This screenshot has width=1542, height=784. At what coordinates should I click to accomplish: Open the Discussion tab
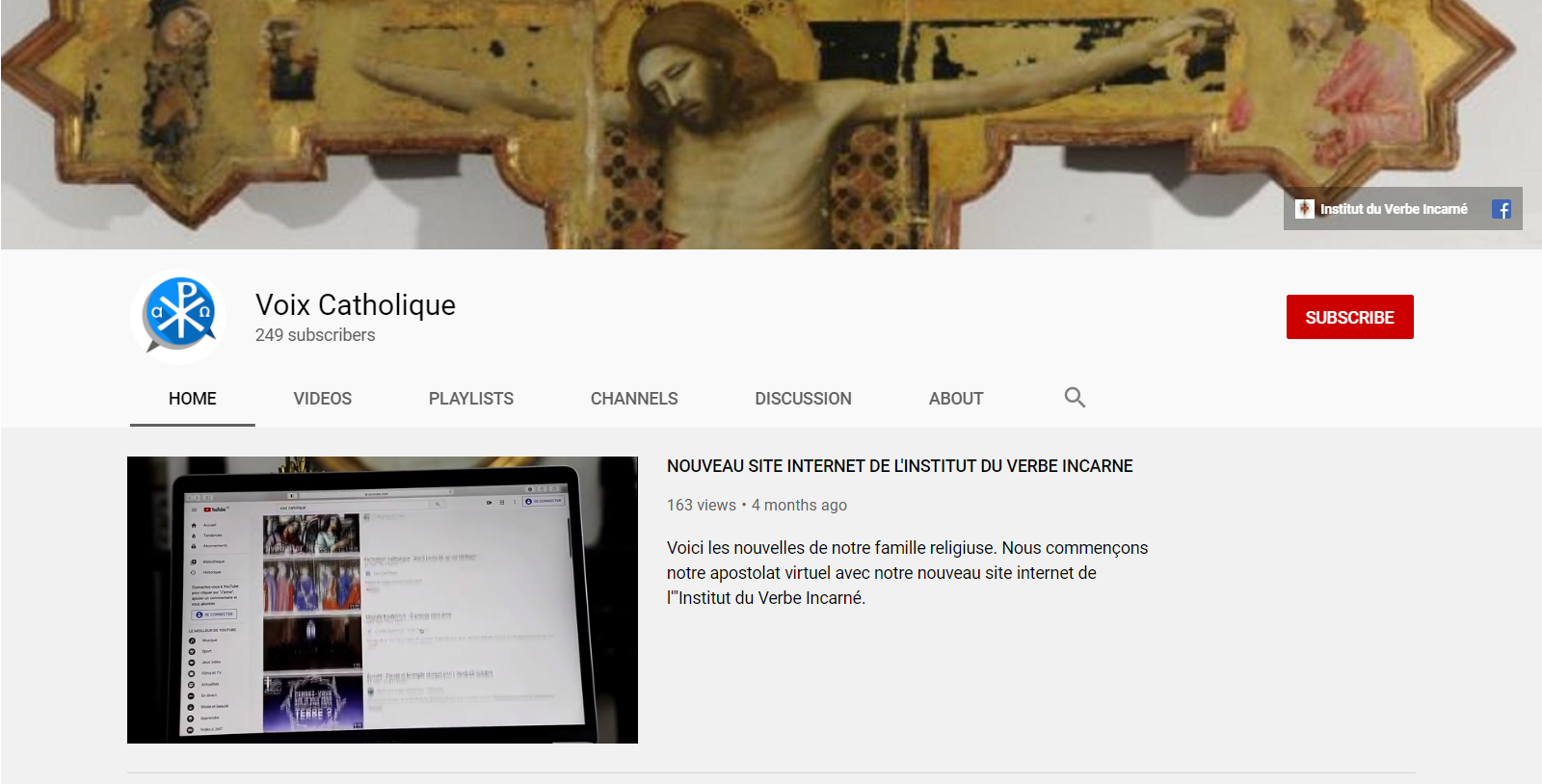(x=804, y=399)
